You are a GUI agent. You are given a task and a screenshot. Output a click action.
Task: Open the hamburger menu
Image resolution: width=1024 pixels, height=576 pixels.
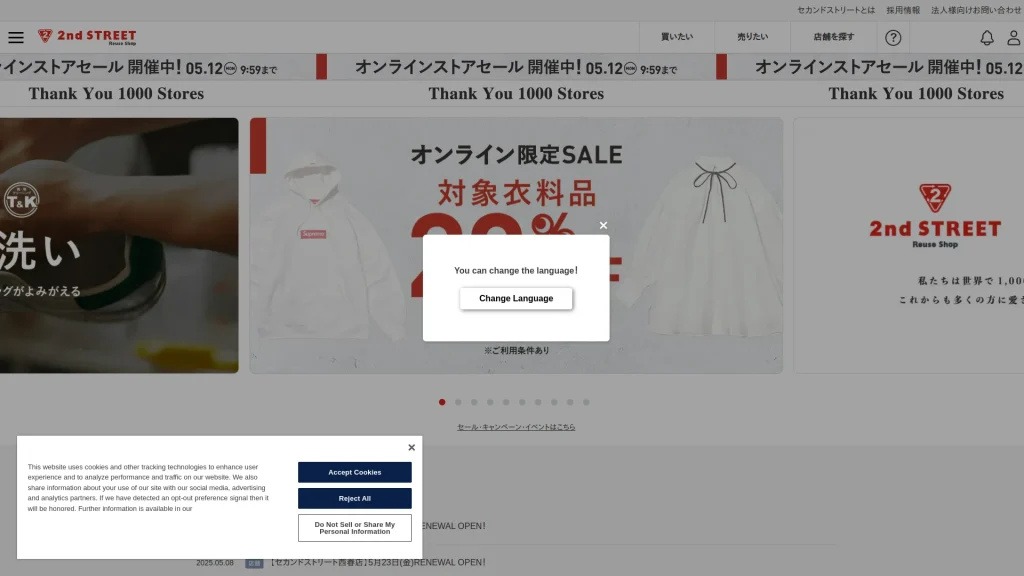[16, 37]
